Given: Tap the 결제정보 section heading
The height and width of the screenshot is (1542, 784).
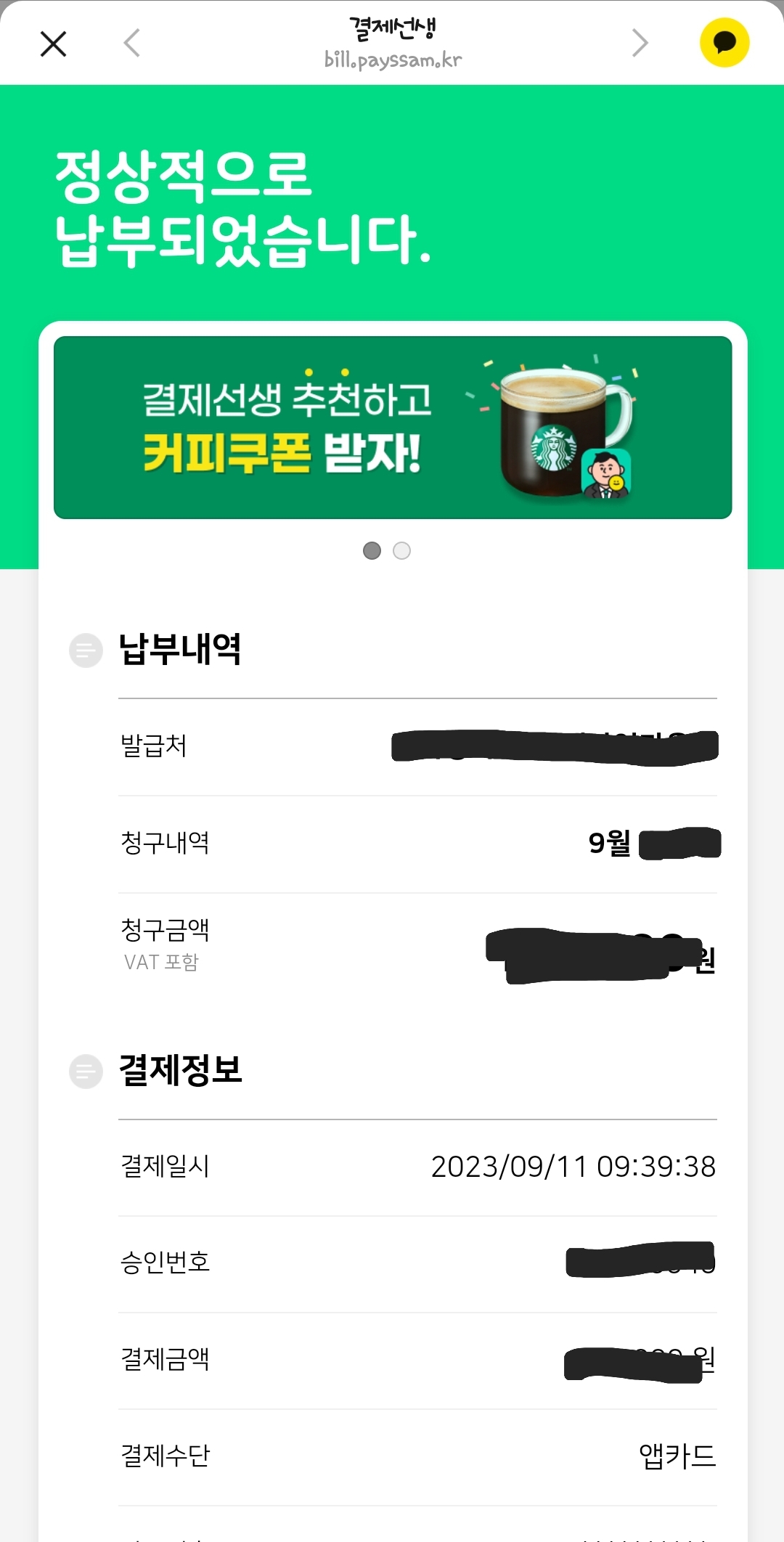Looking at the screenshot, I should (x=180, y=1070).
